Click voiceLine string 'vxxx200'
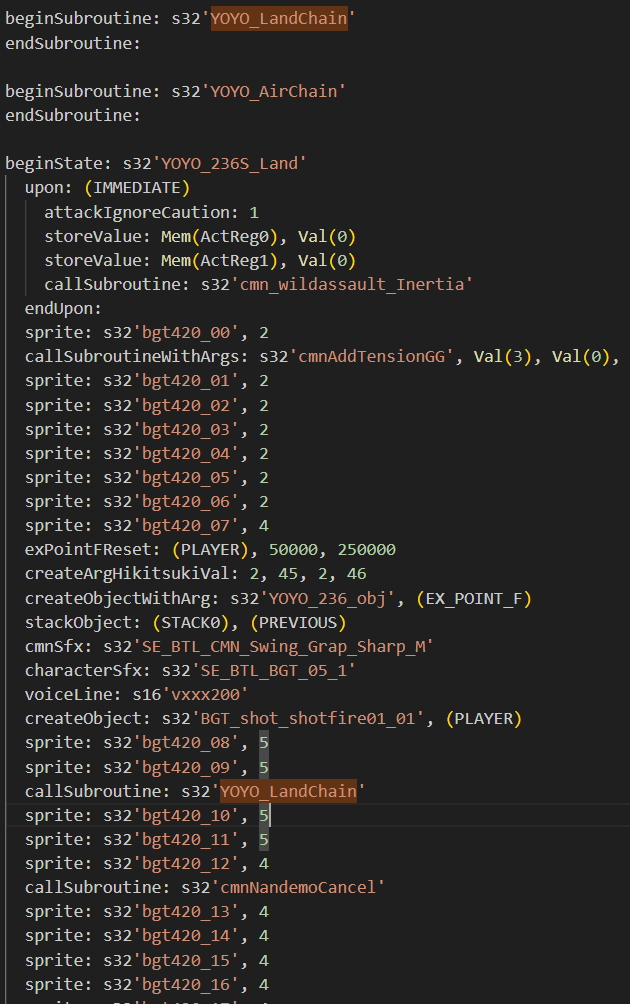The height and width of the screenshot is (1004, 630). coord(206,695)
